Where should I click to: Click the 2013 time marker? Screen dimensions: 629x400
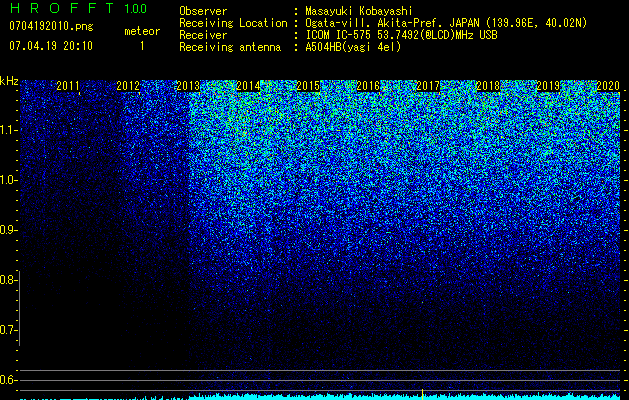pos(188,85)
